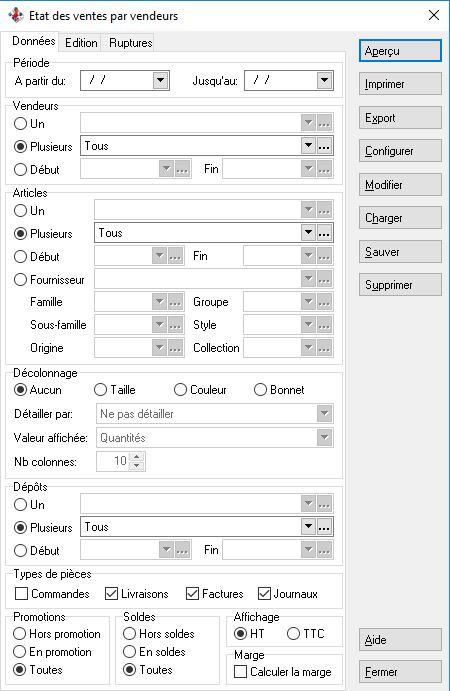This screenshot has width=450, height=691.
Task: Enable the Commandes checkbox
Action: (21, 594)
